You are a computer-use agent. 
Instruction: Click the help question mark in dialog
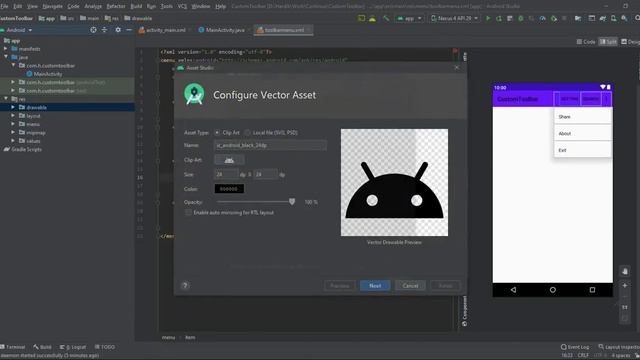point(185,285)
